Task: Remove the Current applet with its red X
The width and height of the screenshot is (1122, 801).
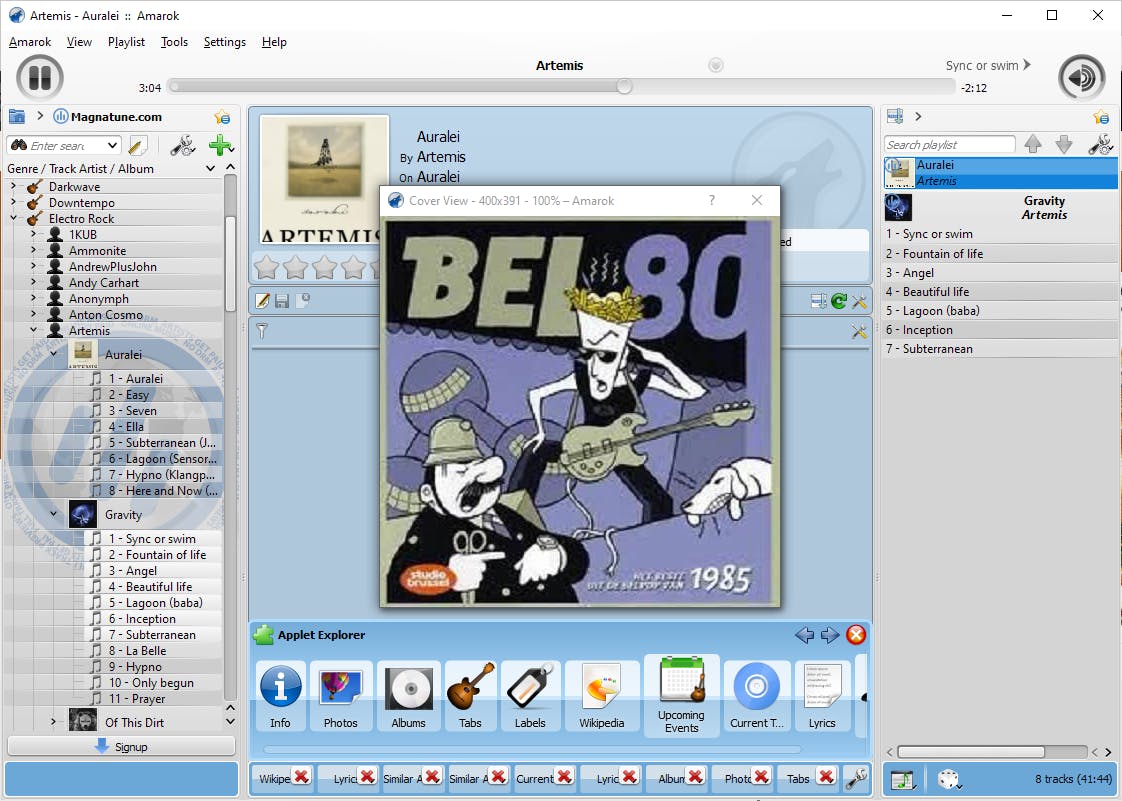Action: pyautogui.click(x=564, y=777)
